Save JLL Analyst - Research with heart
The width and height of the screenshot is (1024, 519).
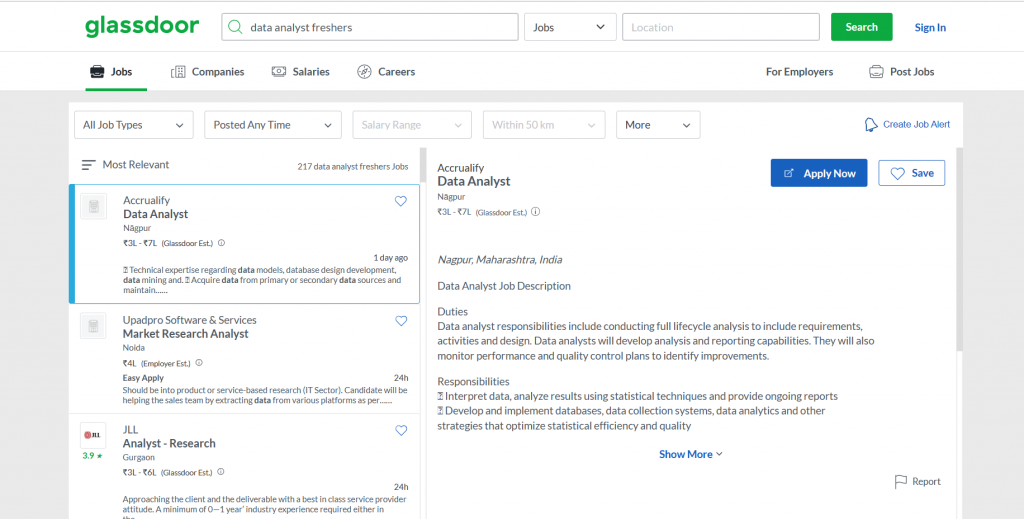pos(401,430)
